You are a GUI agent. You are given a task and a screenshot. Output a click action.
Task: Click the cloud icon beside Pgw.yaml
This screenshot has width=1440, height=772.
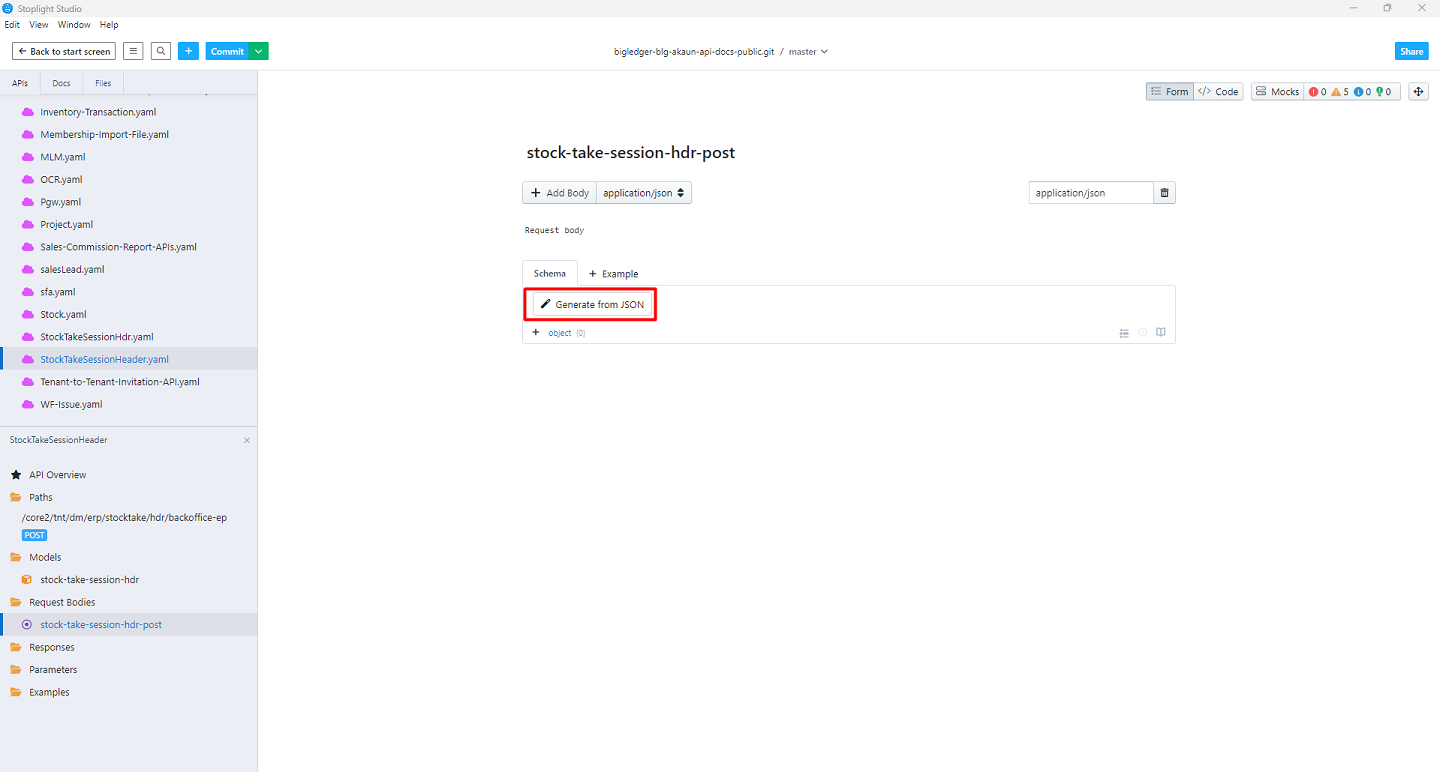tap(28, 202)
